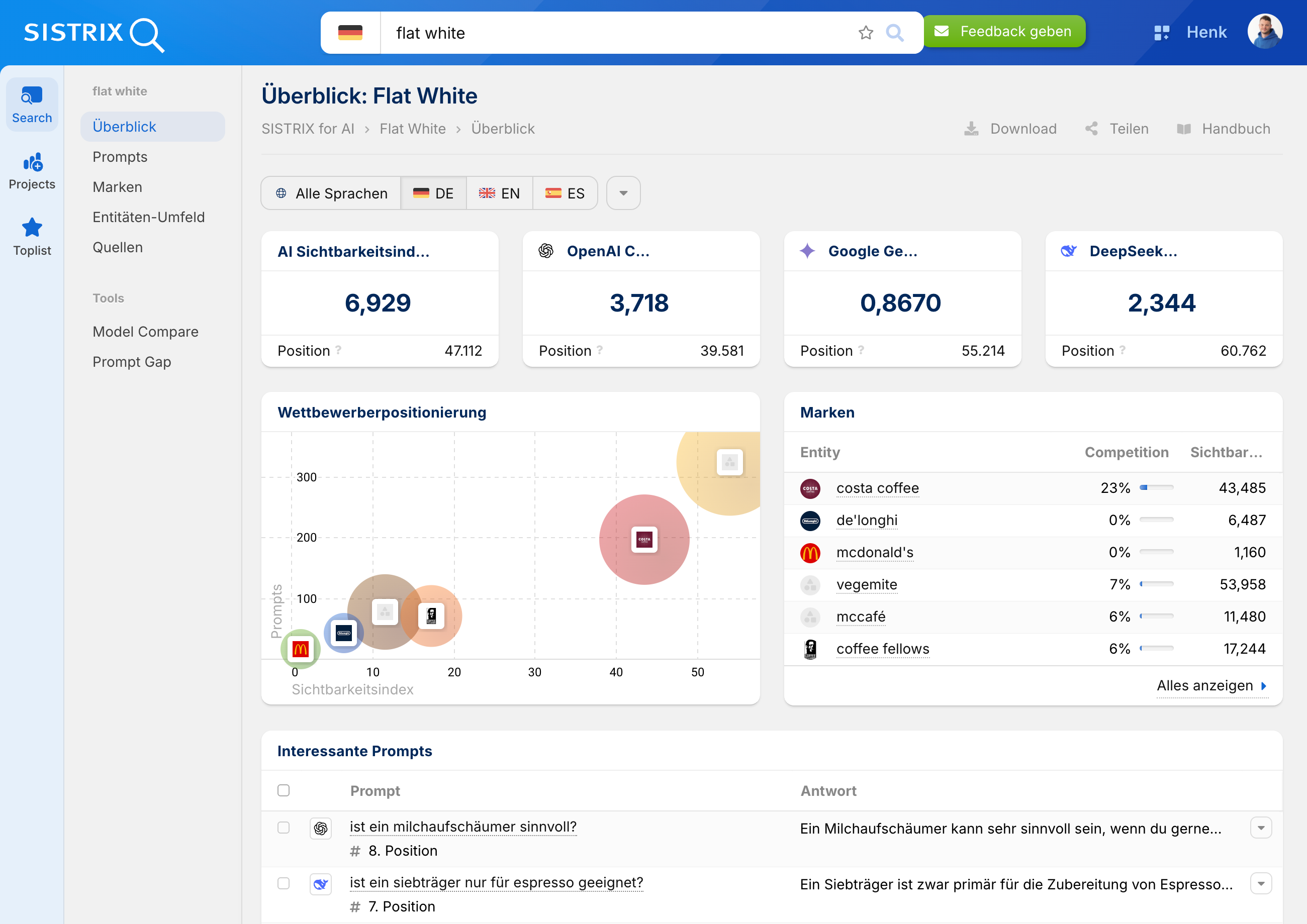Check the siebträger prompt checkbox
Screen dimensions: 1307x924
284,883
